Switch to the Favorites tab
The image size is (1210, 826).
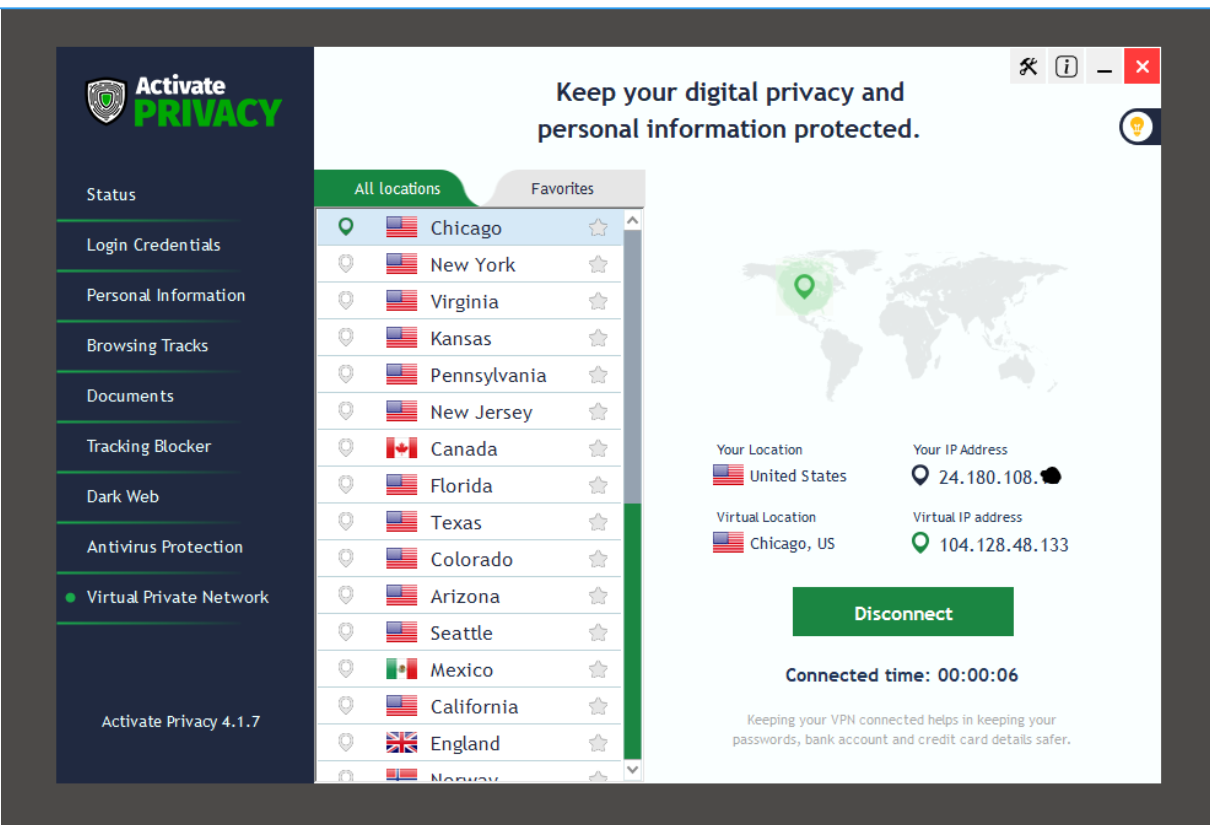(x=562, y=188)
